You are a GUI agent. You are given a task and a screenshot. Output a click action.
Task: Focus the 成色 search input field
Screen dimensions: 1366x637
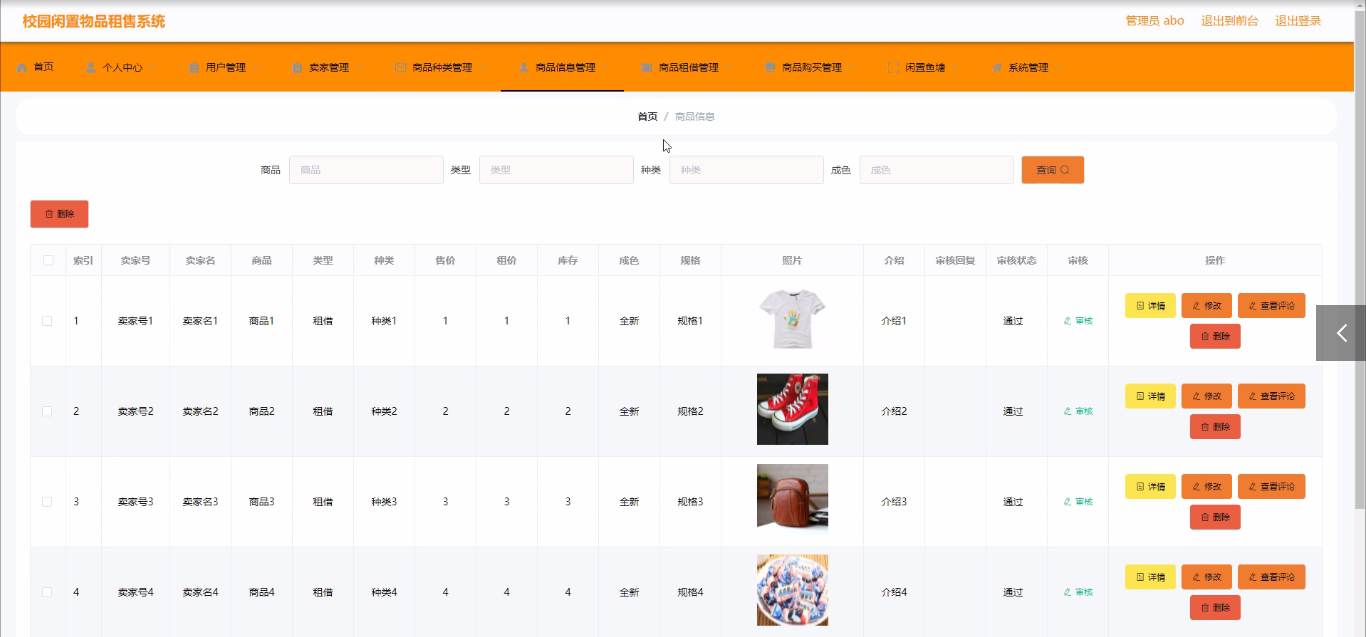click(x=935, y=170)
